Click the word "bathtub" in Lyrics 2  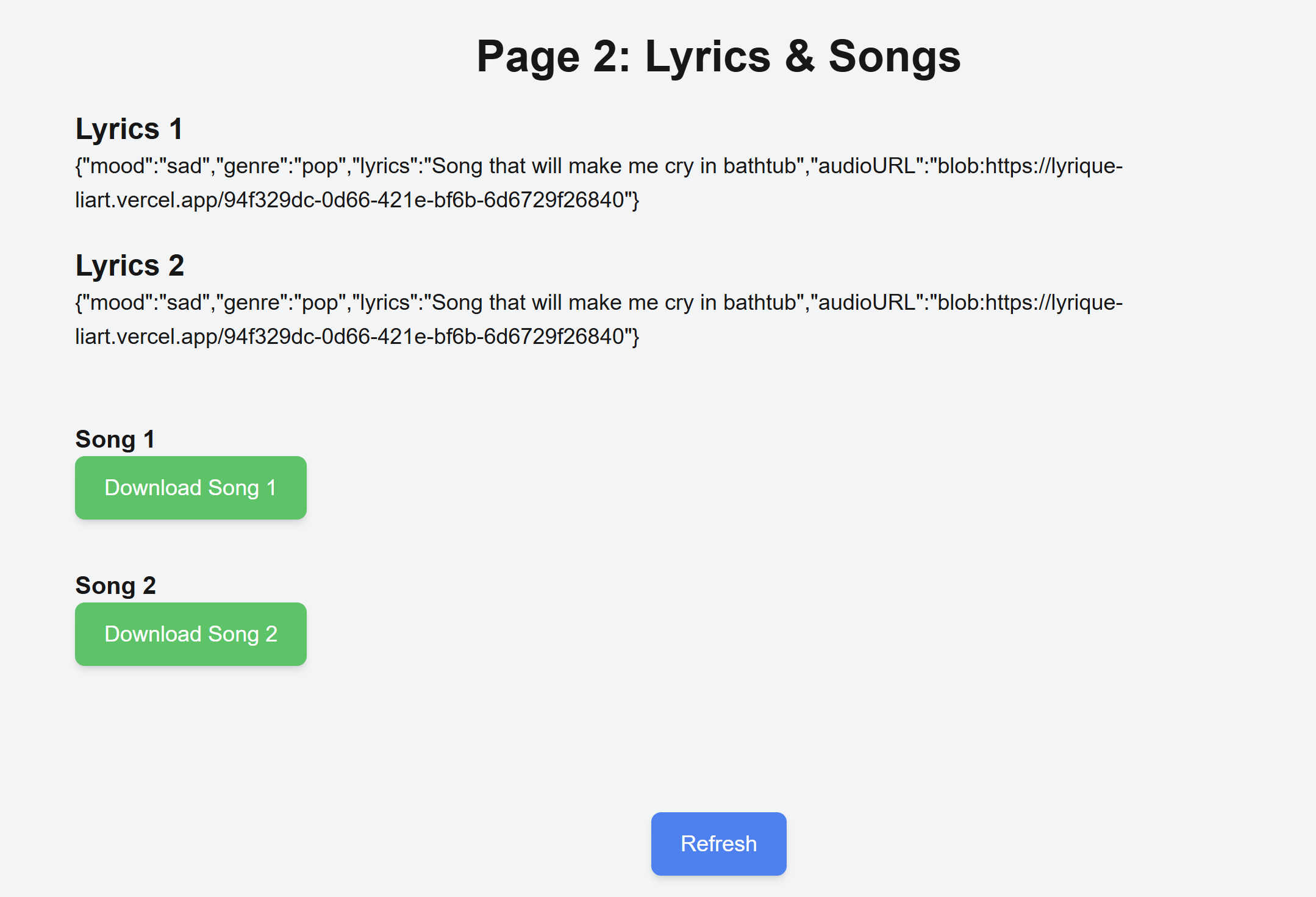[759, 302]
